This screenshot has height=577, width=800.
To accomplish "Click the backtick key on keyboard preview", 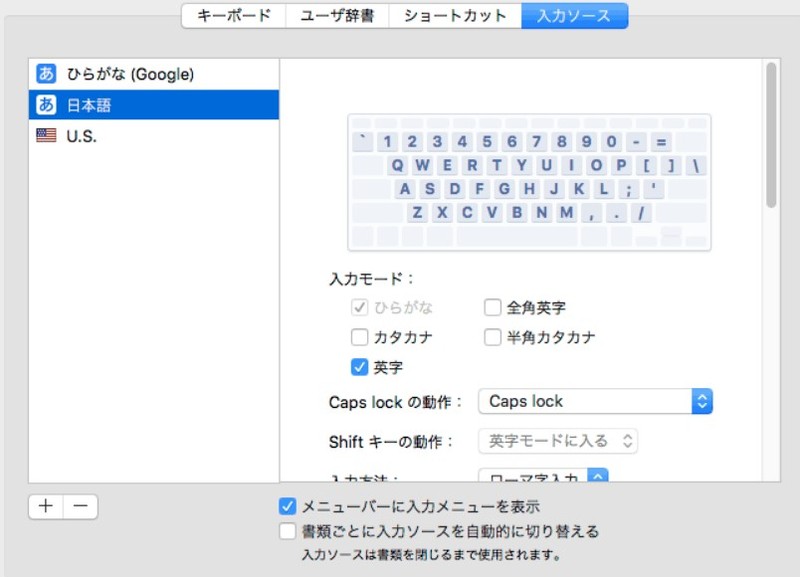I will [x=361, y=142].
